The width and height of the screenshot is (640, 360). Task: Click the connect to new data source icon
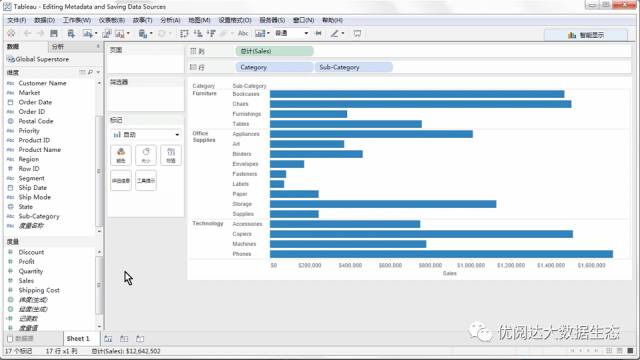(71, 33)
